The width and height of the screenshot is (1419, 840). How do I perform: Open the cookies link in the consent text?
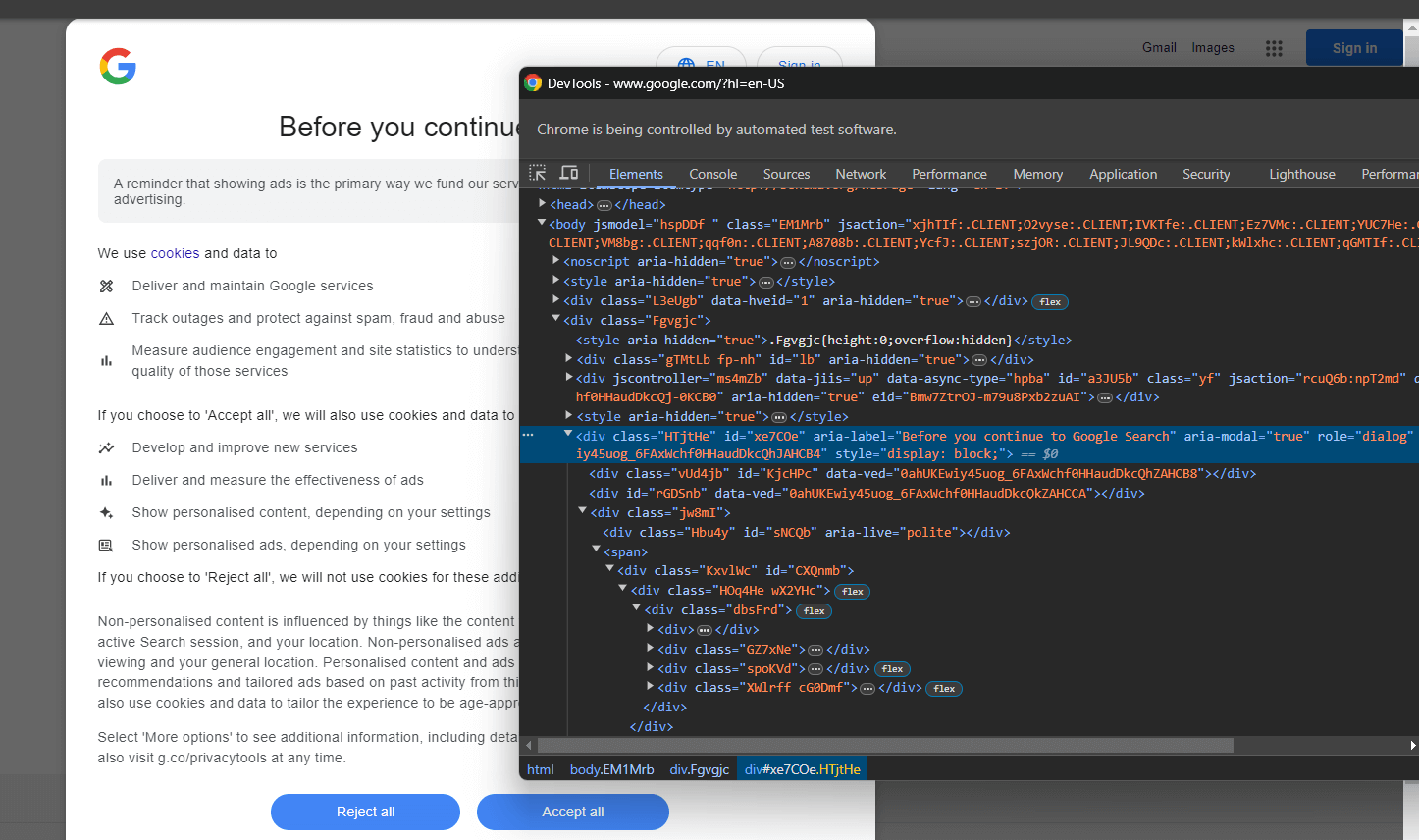[175, 252]
